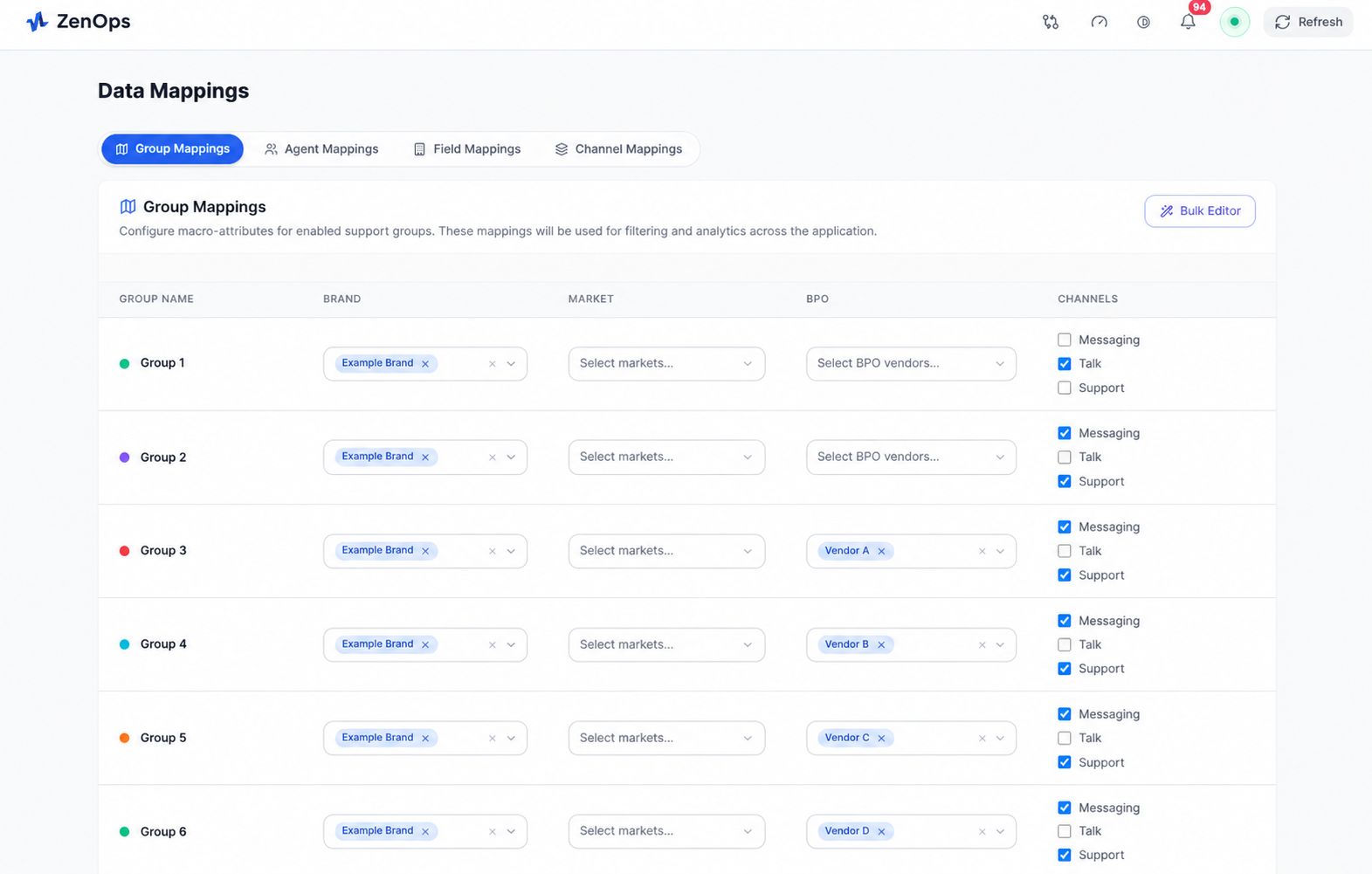Enable Talk channel for Group 2
Screen dimensions: 1372x874
pyautogui.click(x=1064, y=457)
